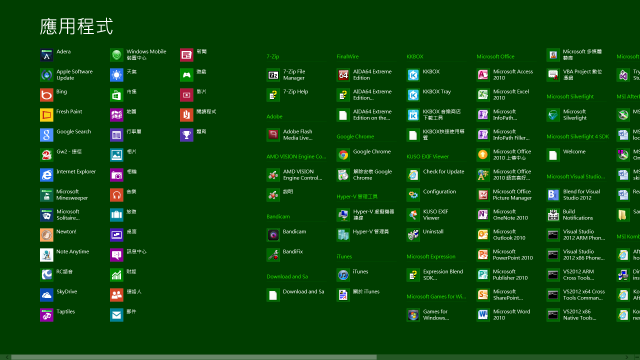Click the KUSO EXIF Viewer group header

click(x=427, y=157)
